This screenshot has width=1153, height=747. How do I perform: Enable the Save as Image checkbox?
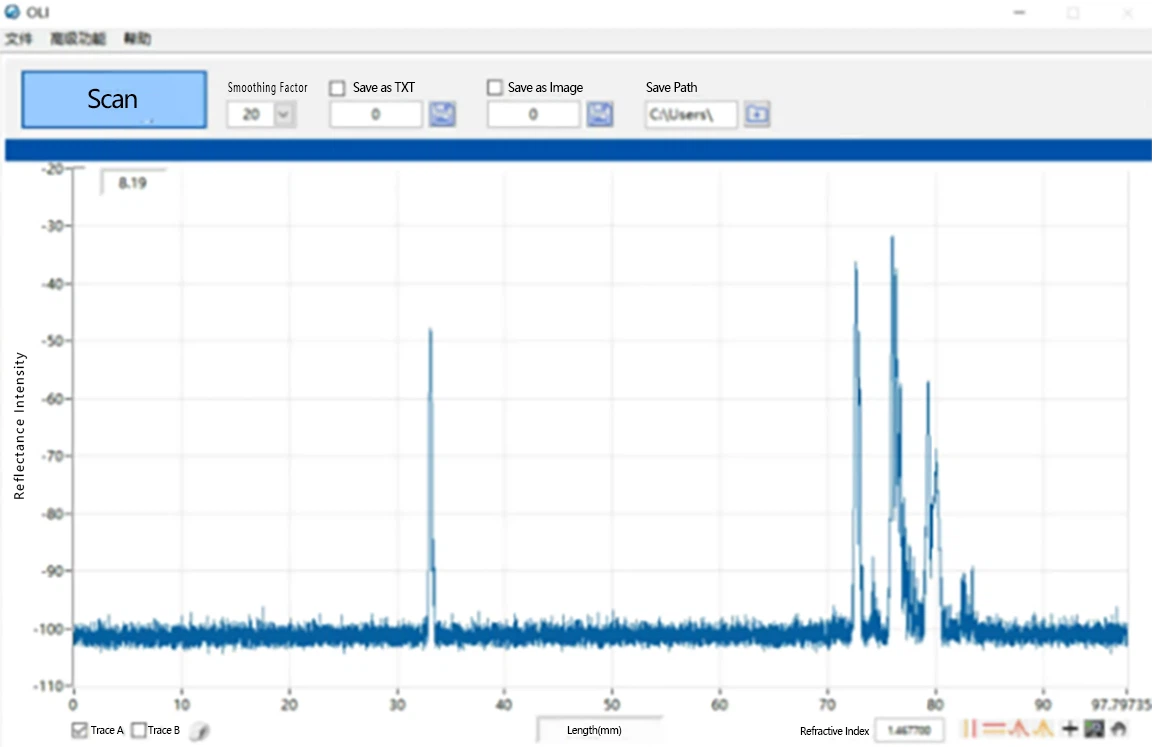(x=495, y=88)
